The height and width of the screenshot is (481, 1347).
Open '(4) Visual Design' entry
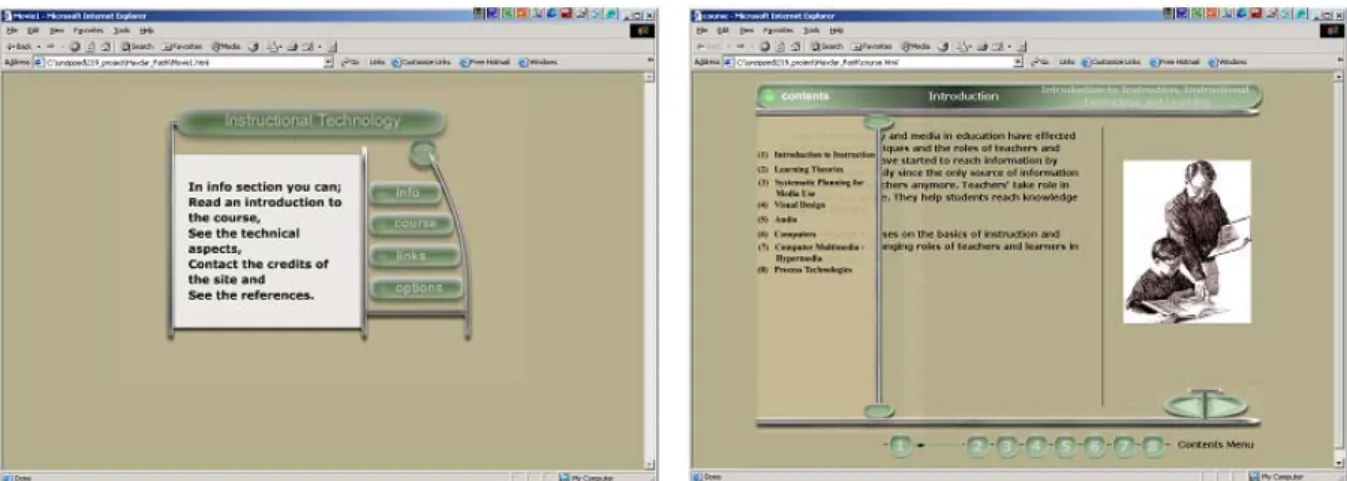791,204
